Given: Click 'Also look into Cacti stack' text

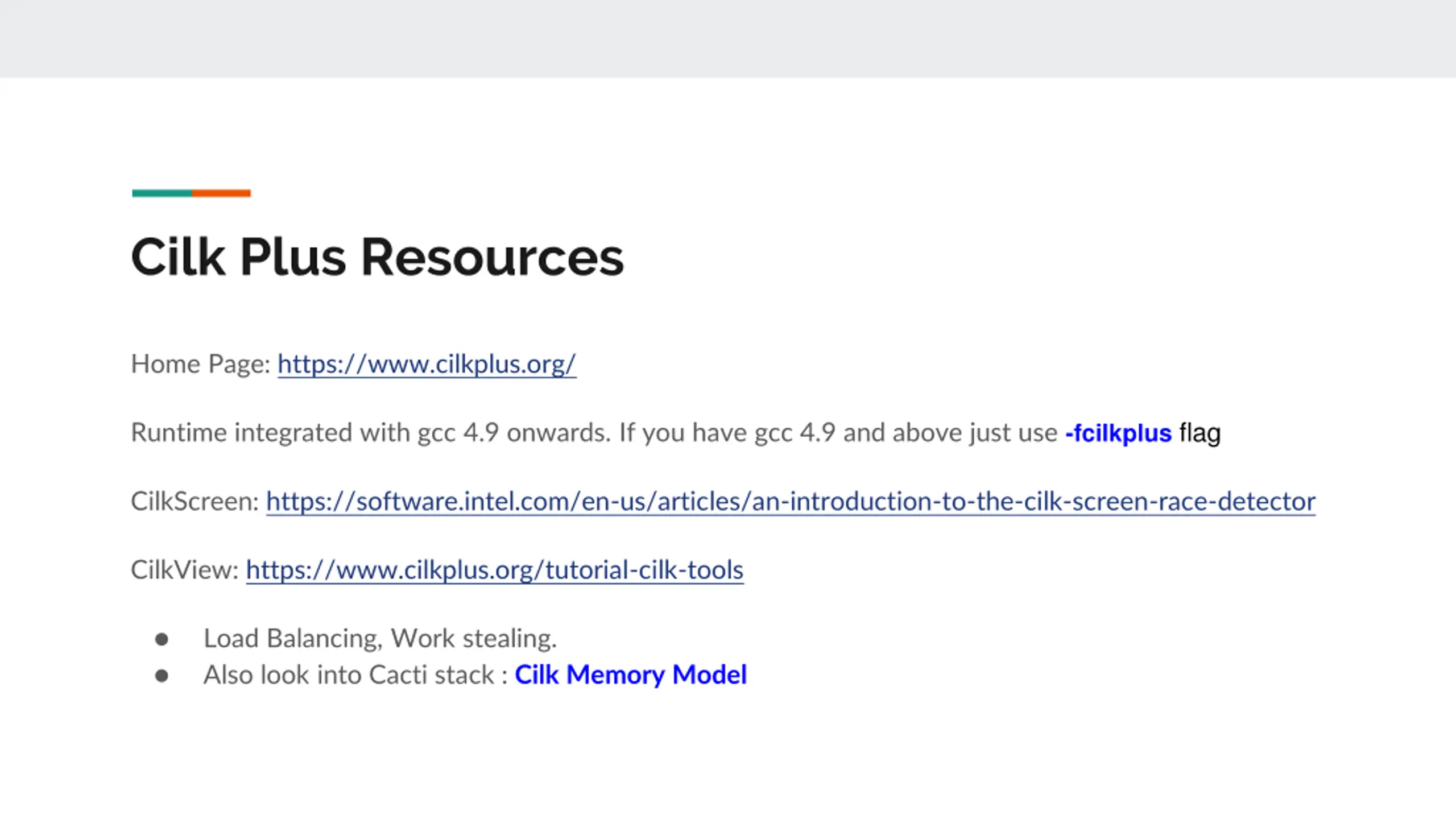Looking at the screenshot, I should point(349,675).
